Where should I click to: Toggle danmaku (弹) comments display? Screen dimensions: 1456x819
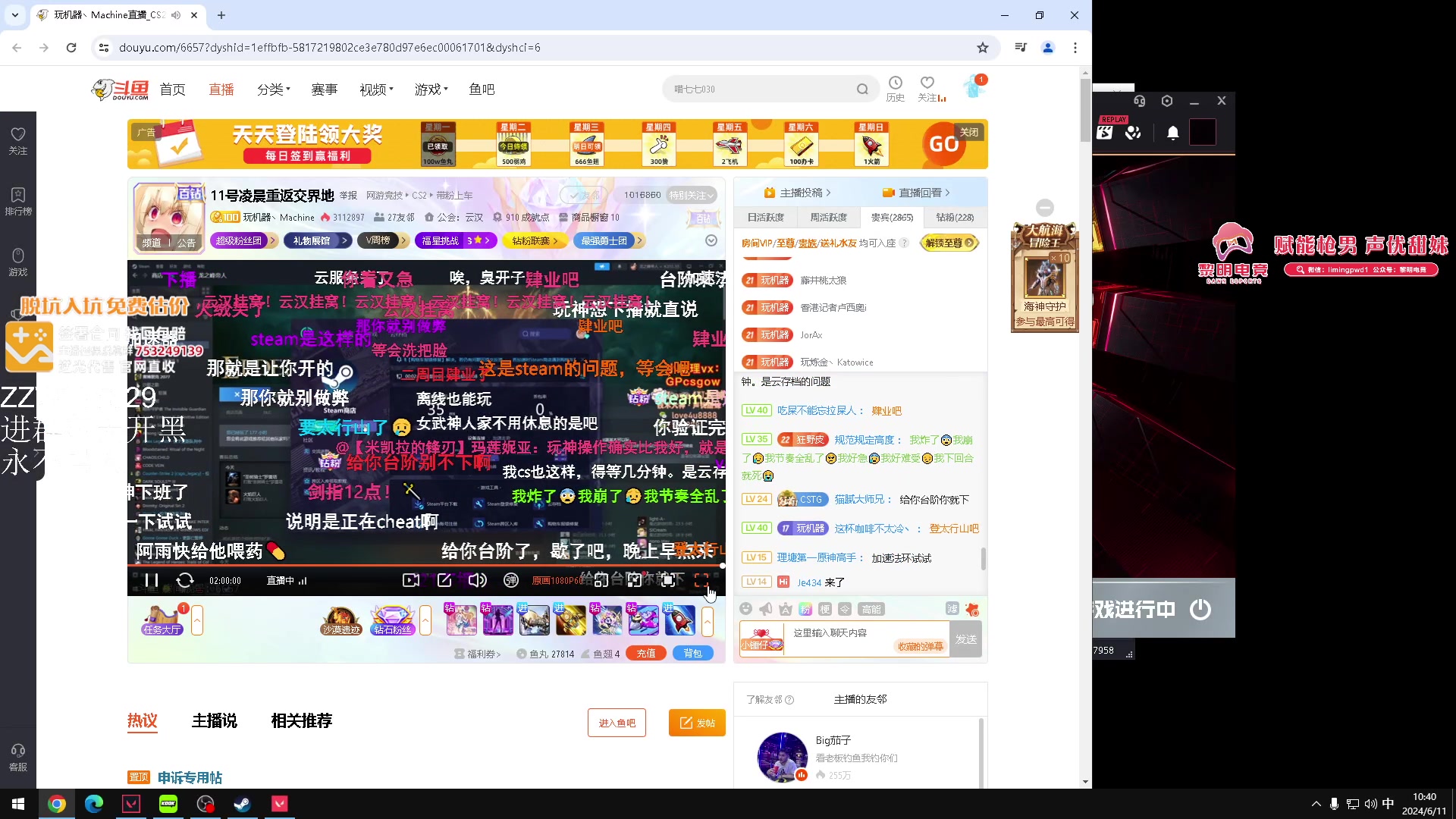511,581
